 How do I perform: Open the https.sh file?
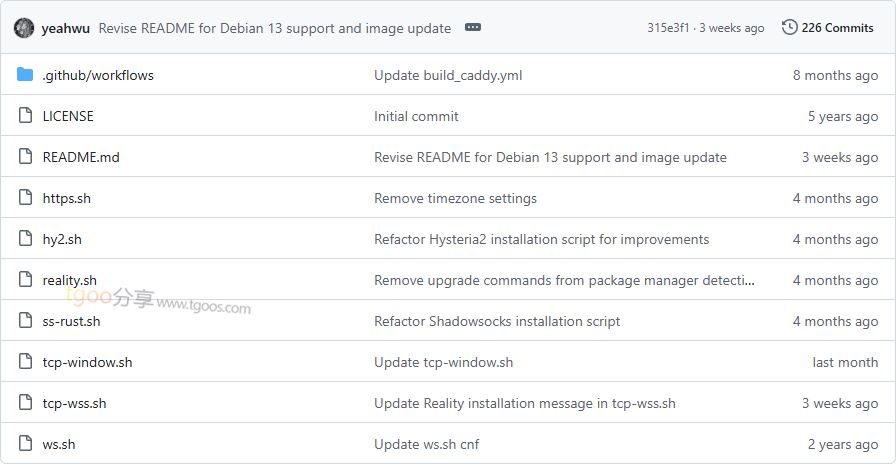coord(66,198)
